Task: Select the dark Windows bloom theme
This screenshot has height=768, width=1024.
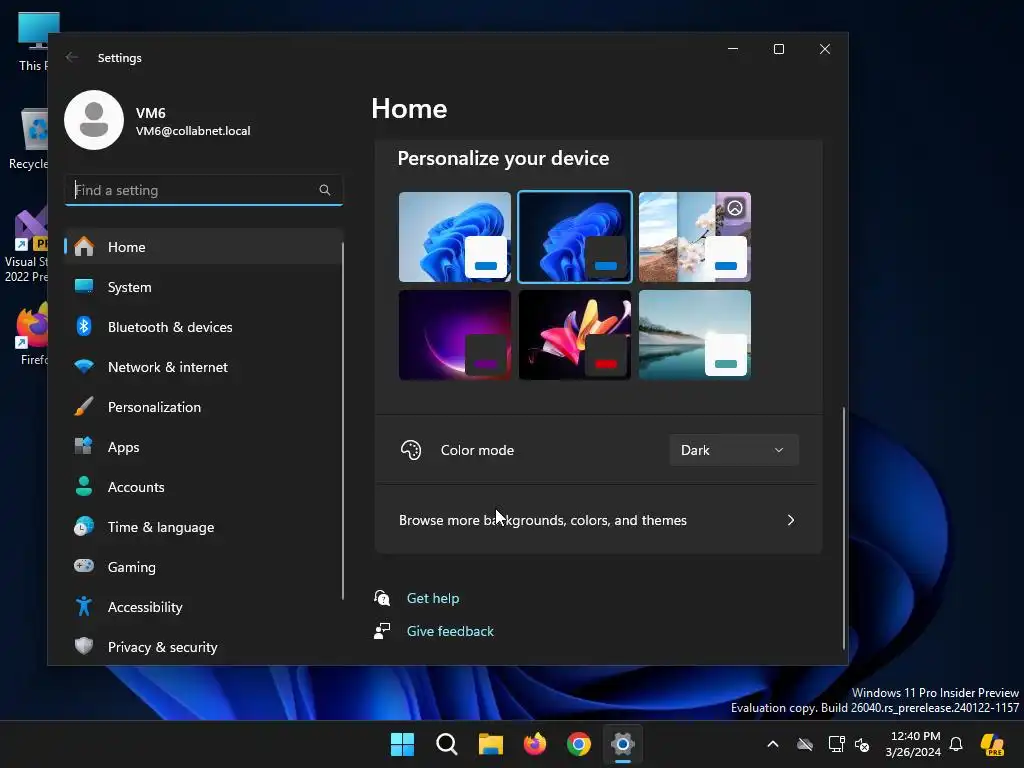Action: coord(575,236)
